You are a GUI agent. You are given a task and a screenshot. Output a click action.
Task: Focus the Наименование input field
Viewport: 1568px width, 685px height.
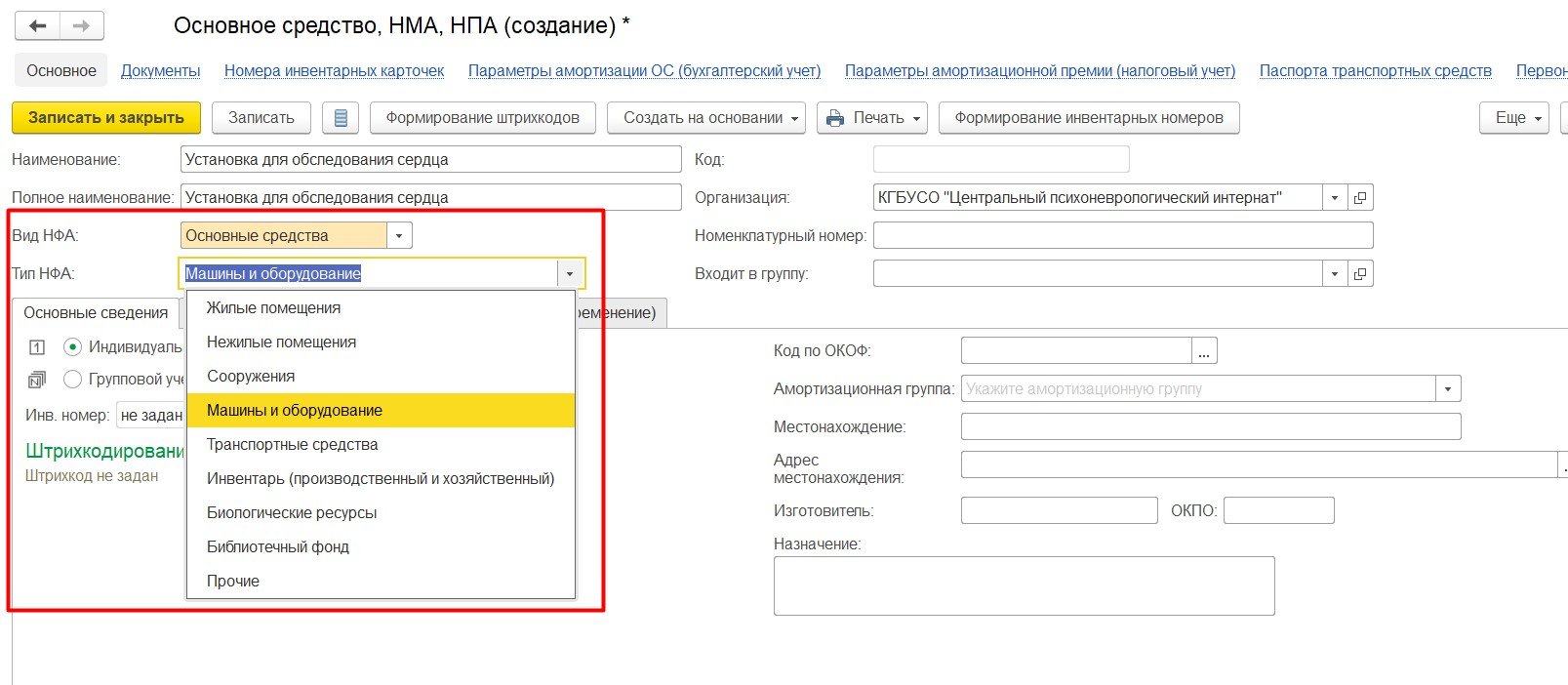pos(431,160)
